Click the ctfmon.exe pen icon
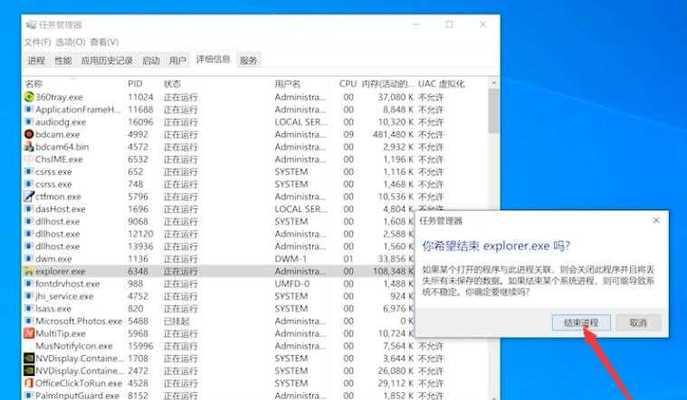687x400 pixels. click(x=29, y=196)
